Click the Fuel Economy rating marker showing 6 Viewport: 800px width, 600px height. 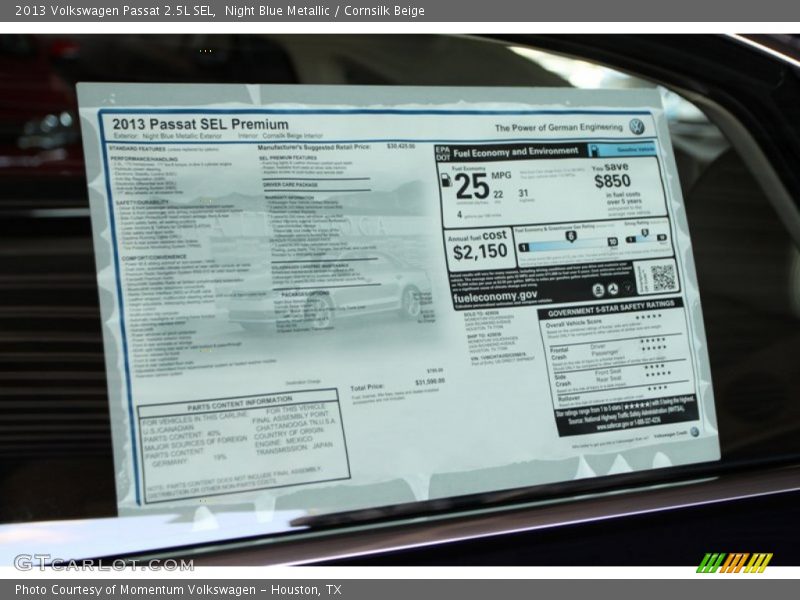570,236
